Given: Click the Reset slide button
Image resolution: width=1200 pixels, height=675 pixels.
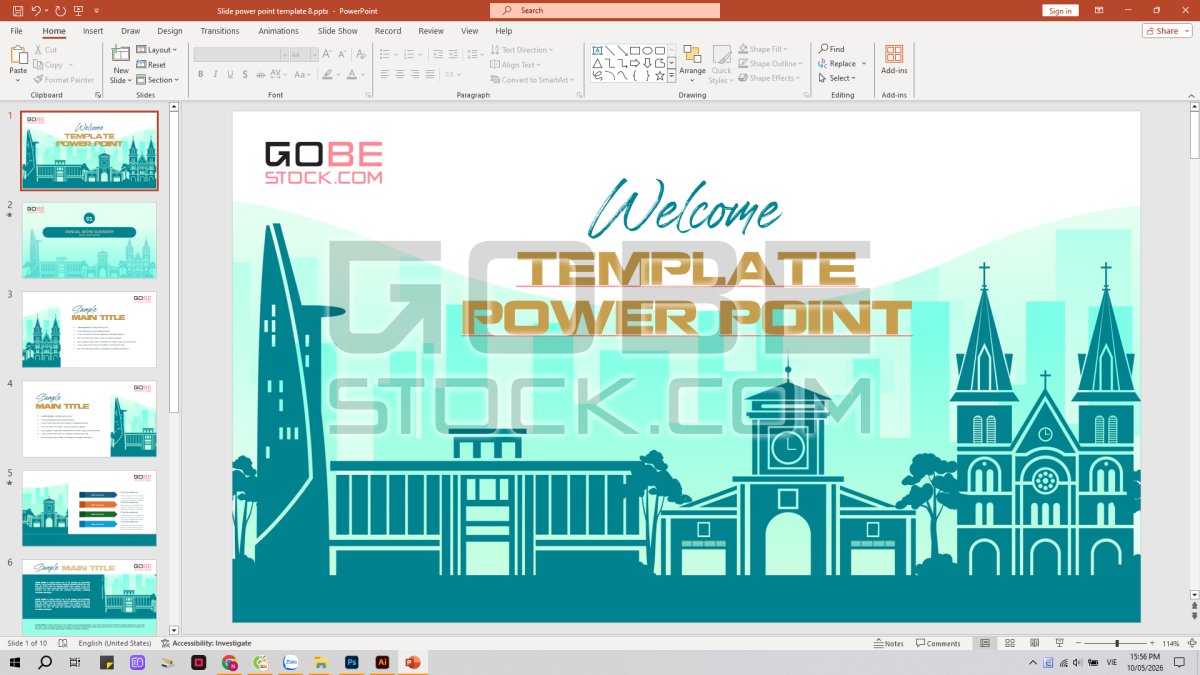Looking at the screenshot, I should [x=151, y=65].
